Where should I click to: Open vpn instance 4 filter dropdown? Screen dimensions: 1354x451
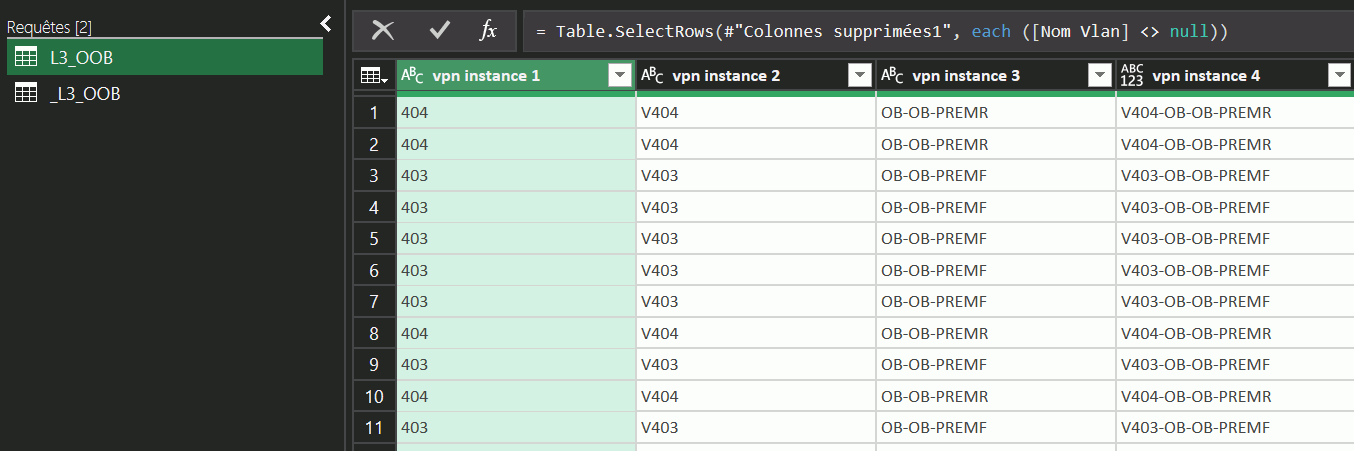click(1339, 76)
